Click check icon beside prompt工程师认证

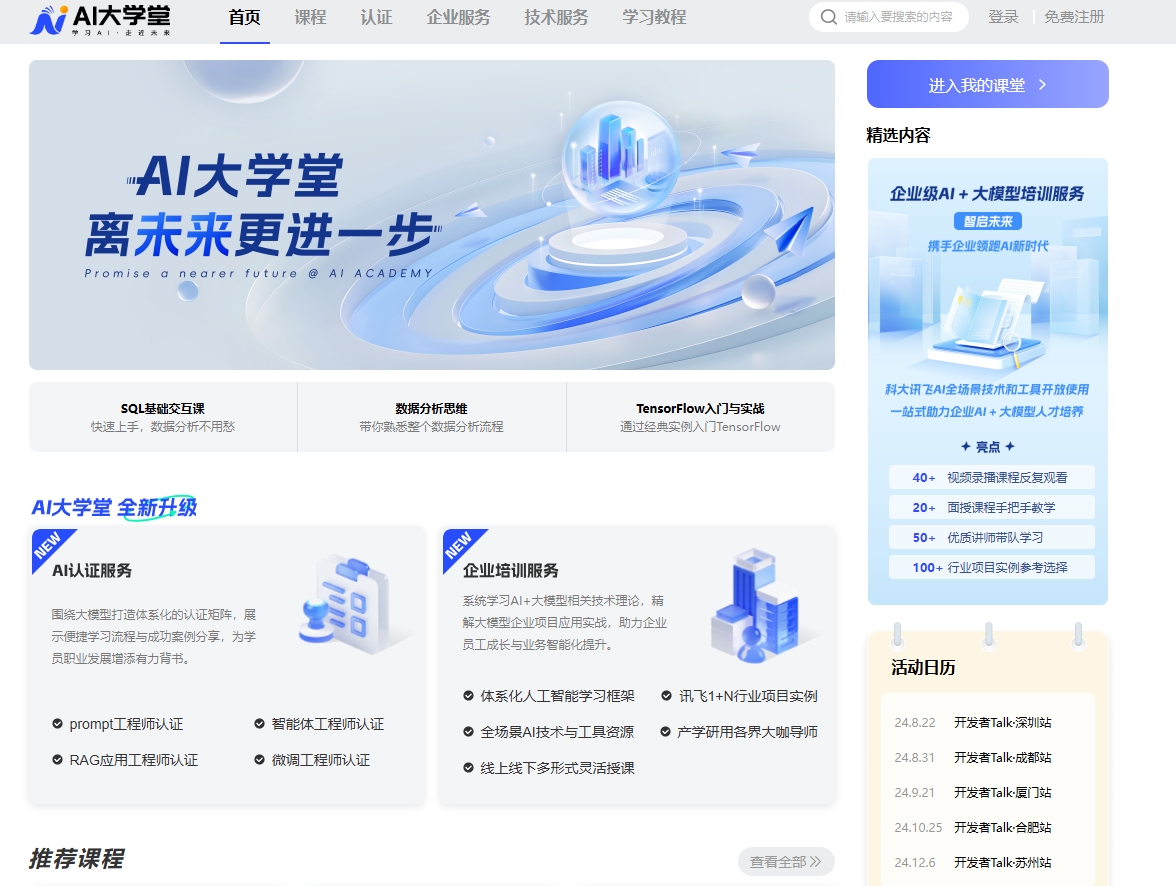(57, 724)
